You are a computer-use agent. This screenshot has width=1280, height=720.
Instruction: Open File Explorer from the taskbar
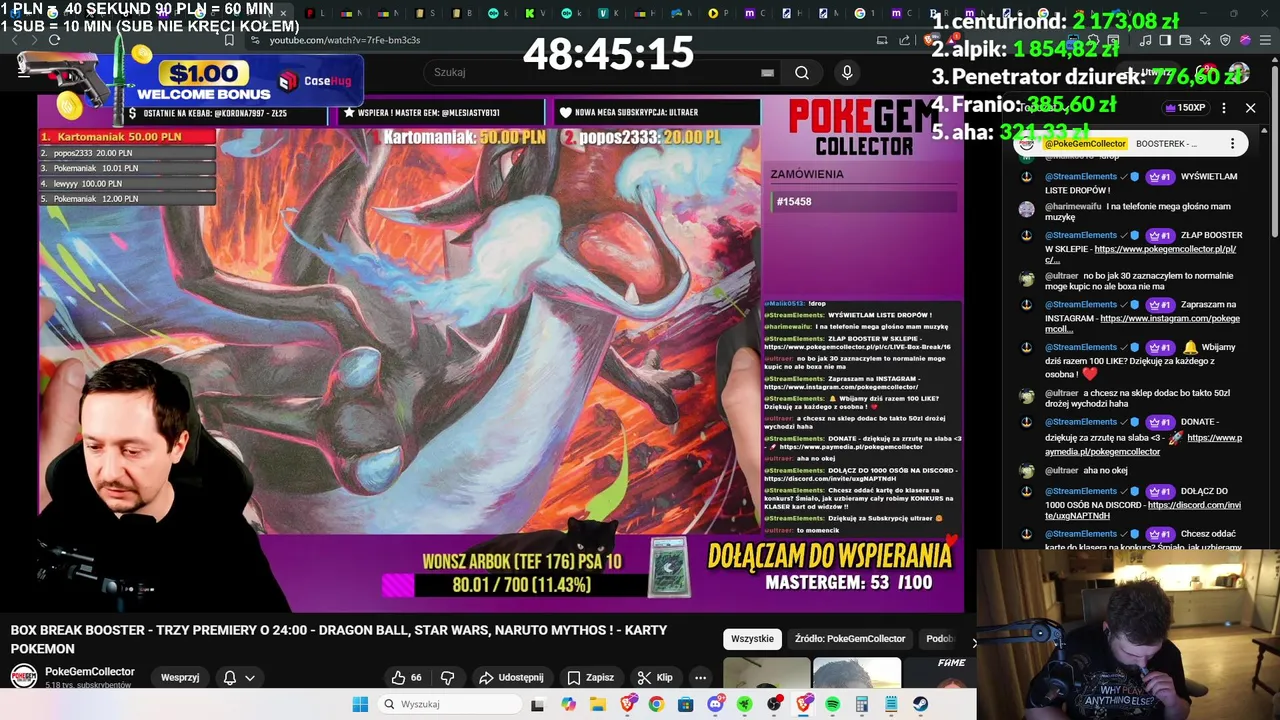coord(597,704)
